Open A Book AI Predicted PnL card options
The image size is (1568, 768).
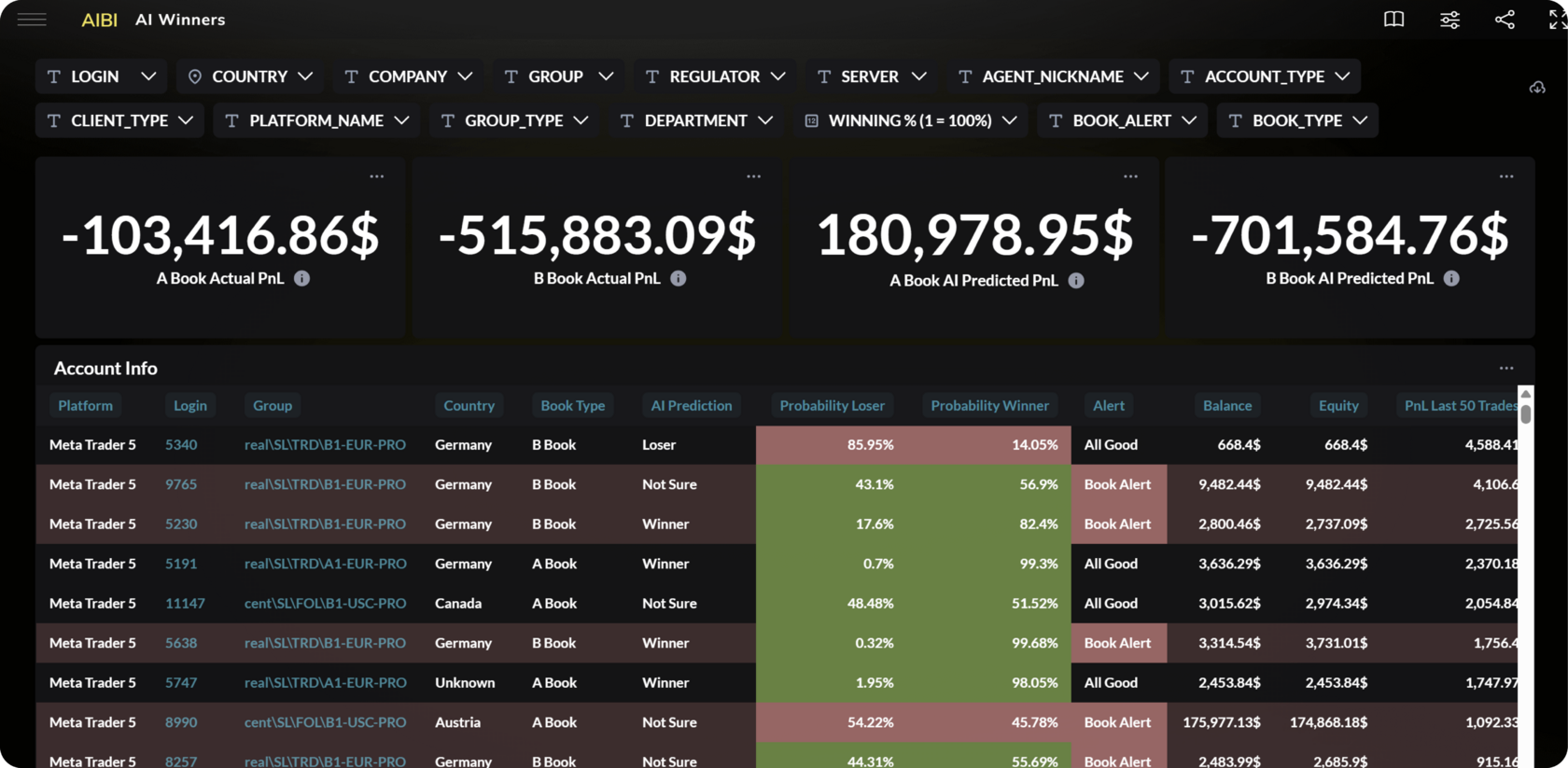tap(1131, 176)
